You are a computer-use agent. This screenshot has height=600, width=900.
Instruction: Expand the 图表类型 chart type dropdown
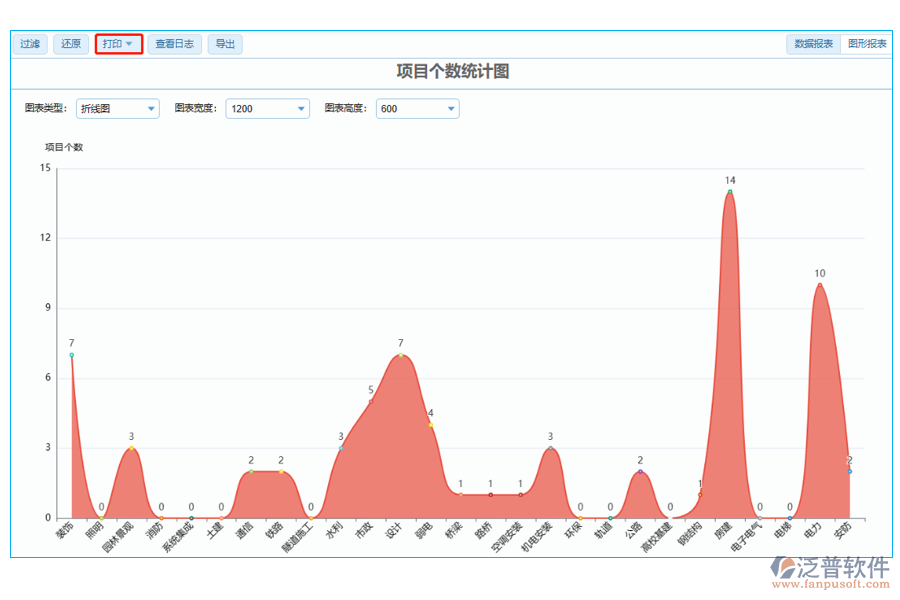[118, 108]
